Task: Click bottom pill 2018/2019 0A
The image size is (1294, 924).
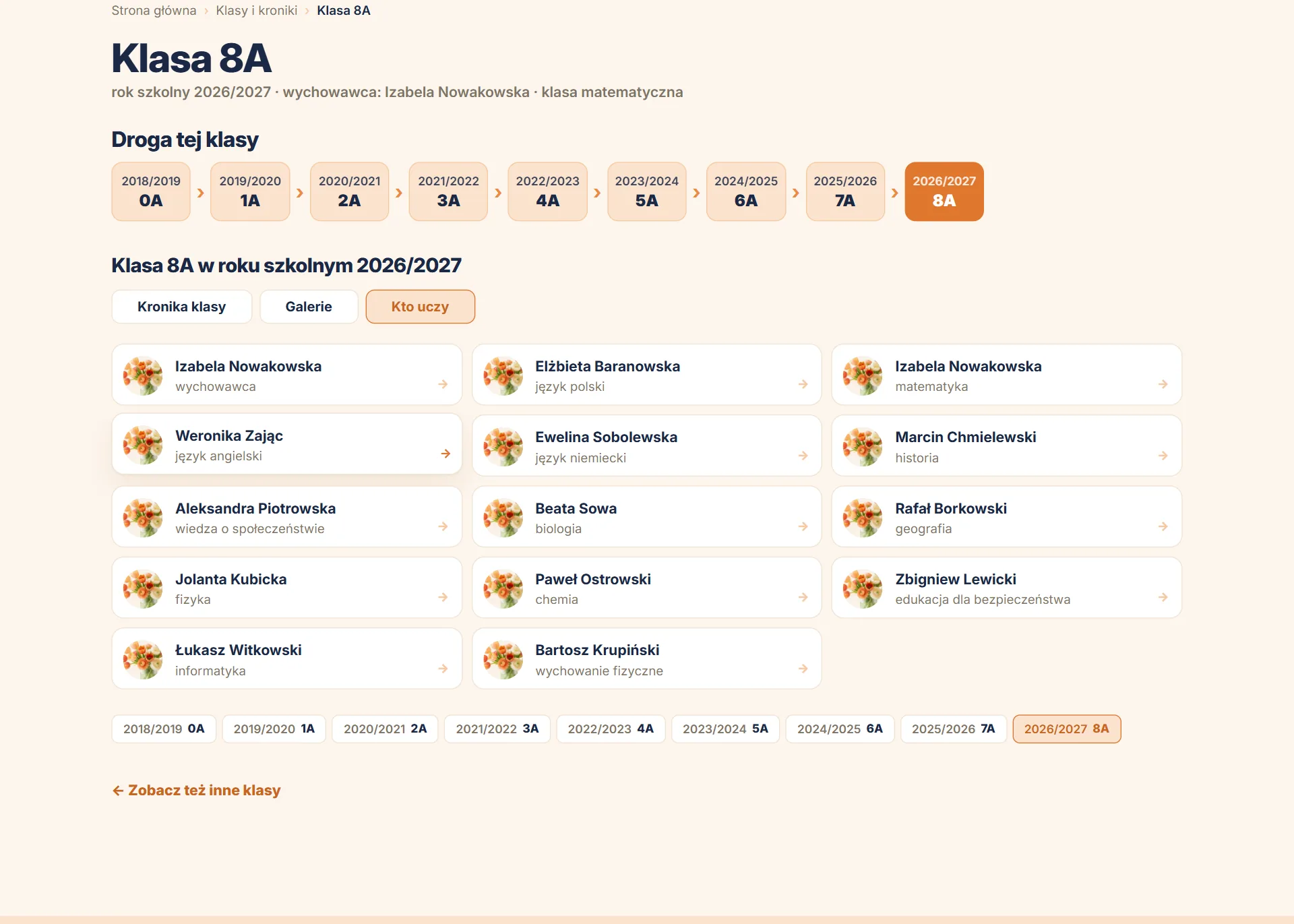Action: point(164,729)
